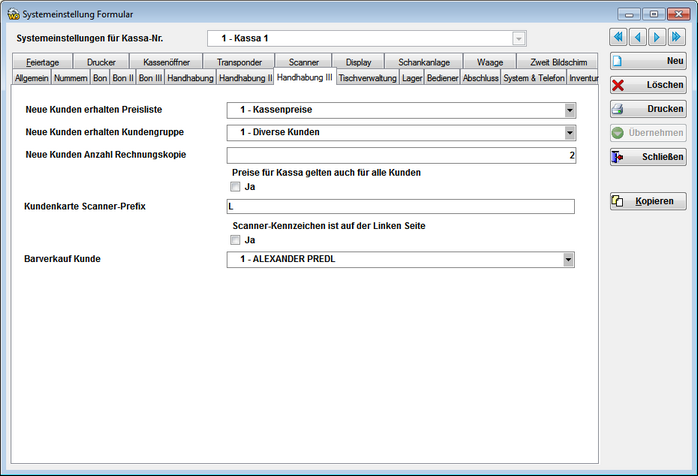Jump to last record navigation arrow
The width and height of the screenshot is (698, 476).
coord(677,37)
